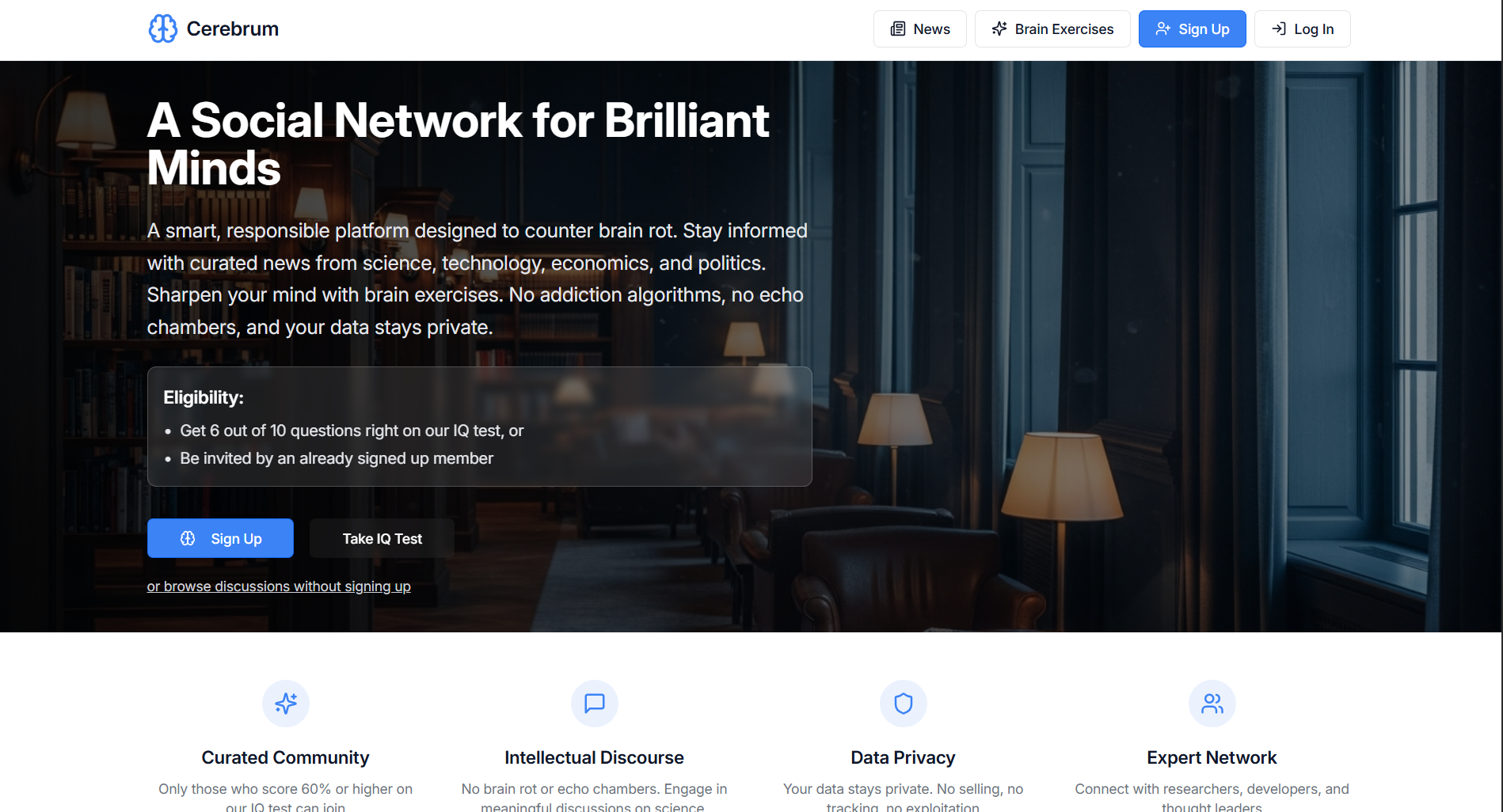The height and width of the screenshot is (812, 1503).
Task: Click the chat bubble icon above Intellectual Discourse
Action: [x=595, y=704]
